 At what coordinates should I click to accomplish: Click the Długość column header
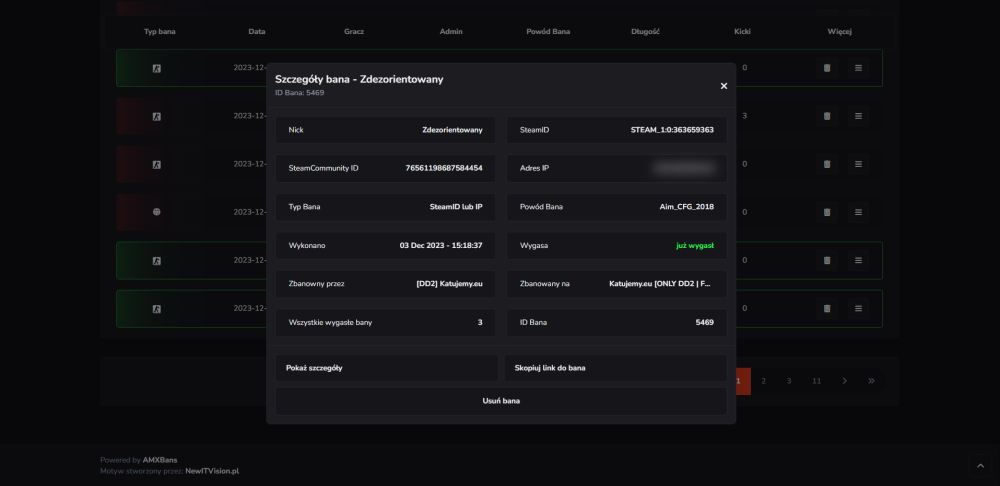645,31
